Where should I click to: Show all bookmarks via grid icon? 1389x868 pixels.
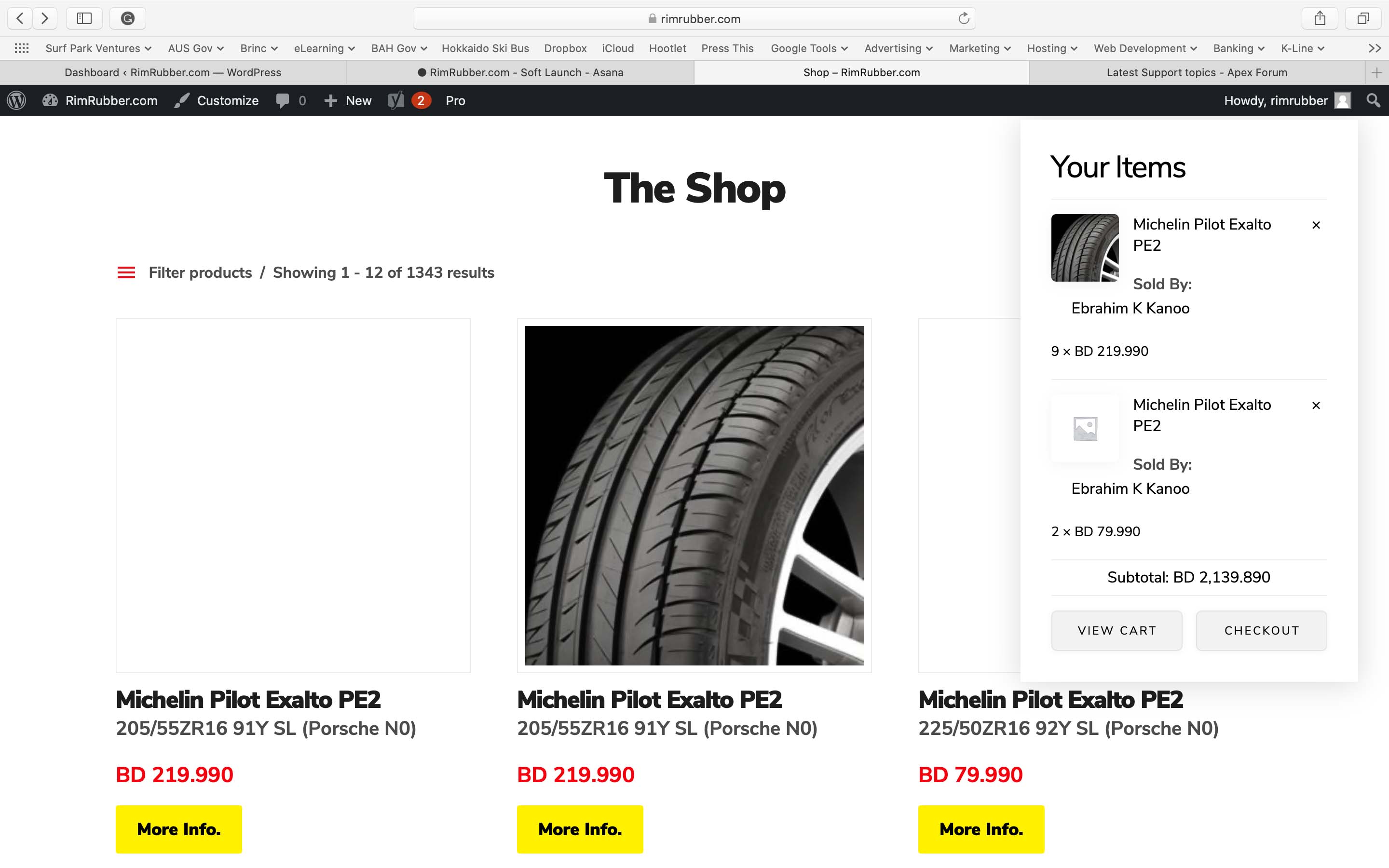21,48
